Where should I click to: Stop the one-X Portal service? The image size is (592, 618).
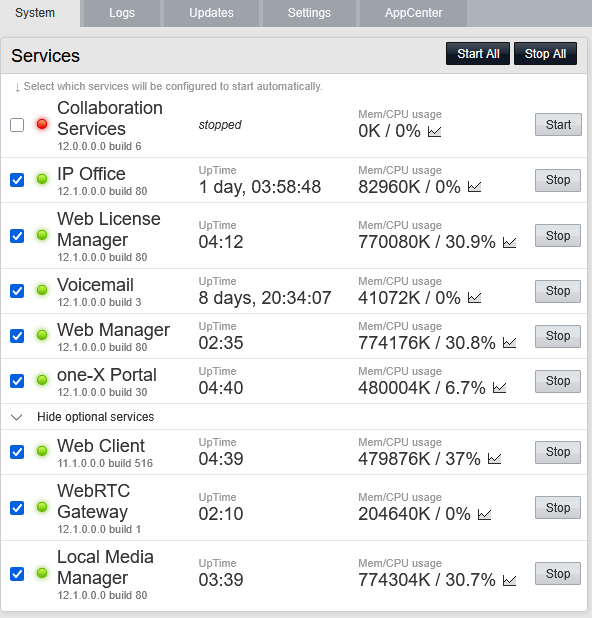558,381
